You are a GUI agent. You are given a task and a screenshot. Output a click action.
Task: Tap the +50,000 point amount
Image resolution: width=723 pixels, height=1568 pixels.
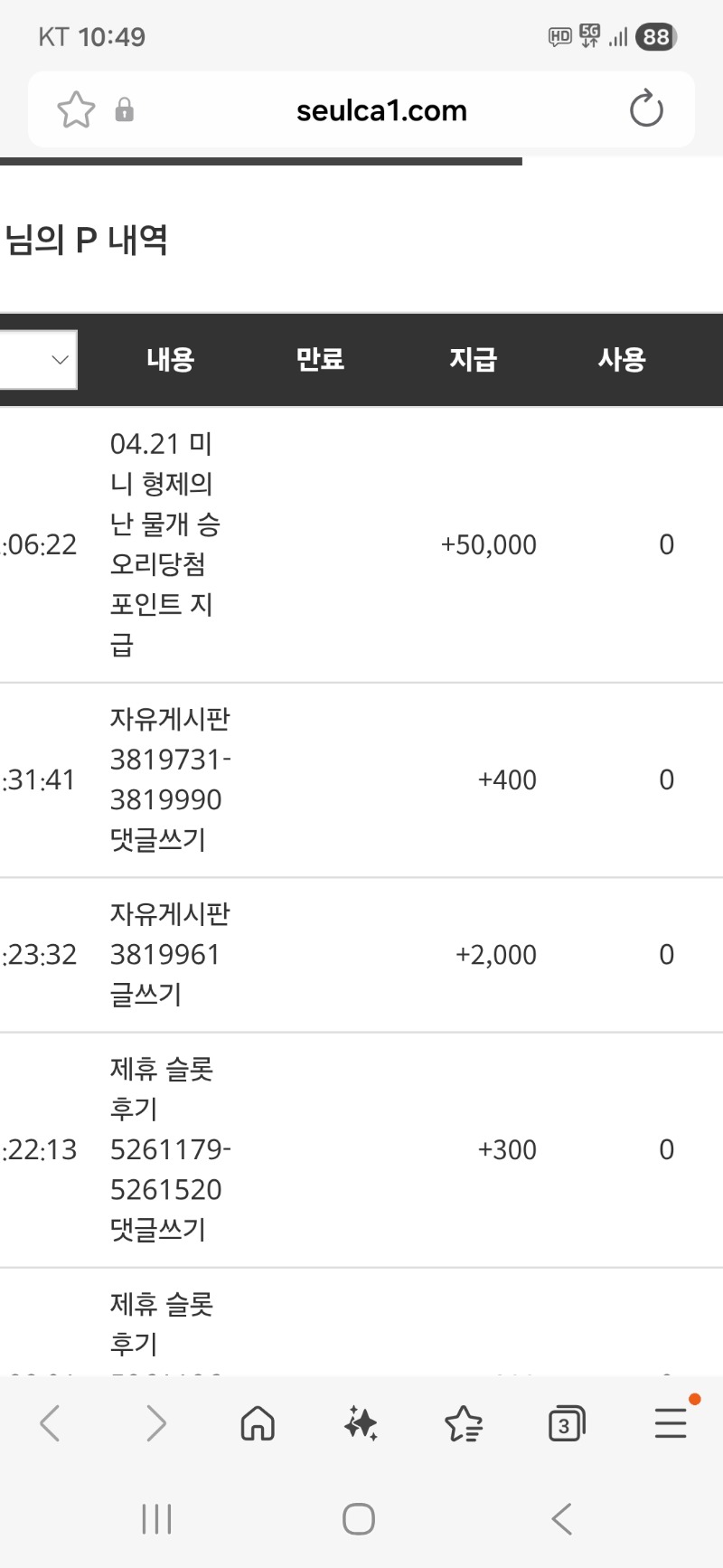[488, 544]
